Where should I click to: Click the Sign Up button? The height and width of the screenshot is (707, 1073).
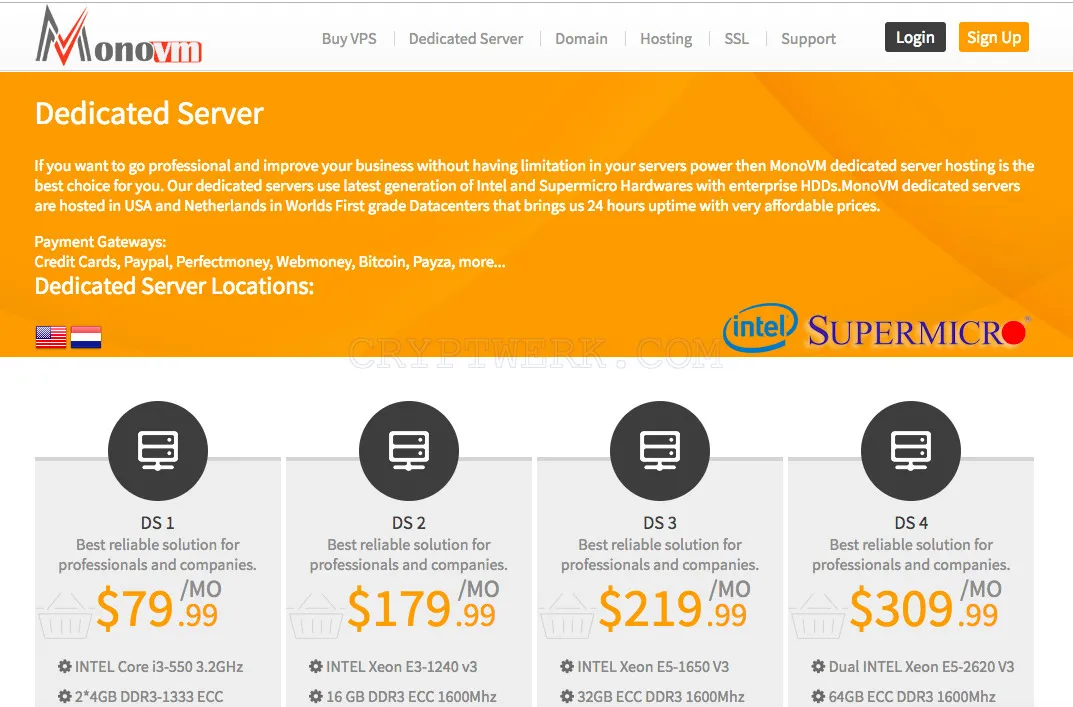(994, 37)
